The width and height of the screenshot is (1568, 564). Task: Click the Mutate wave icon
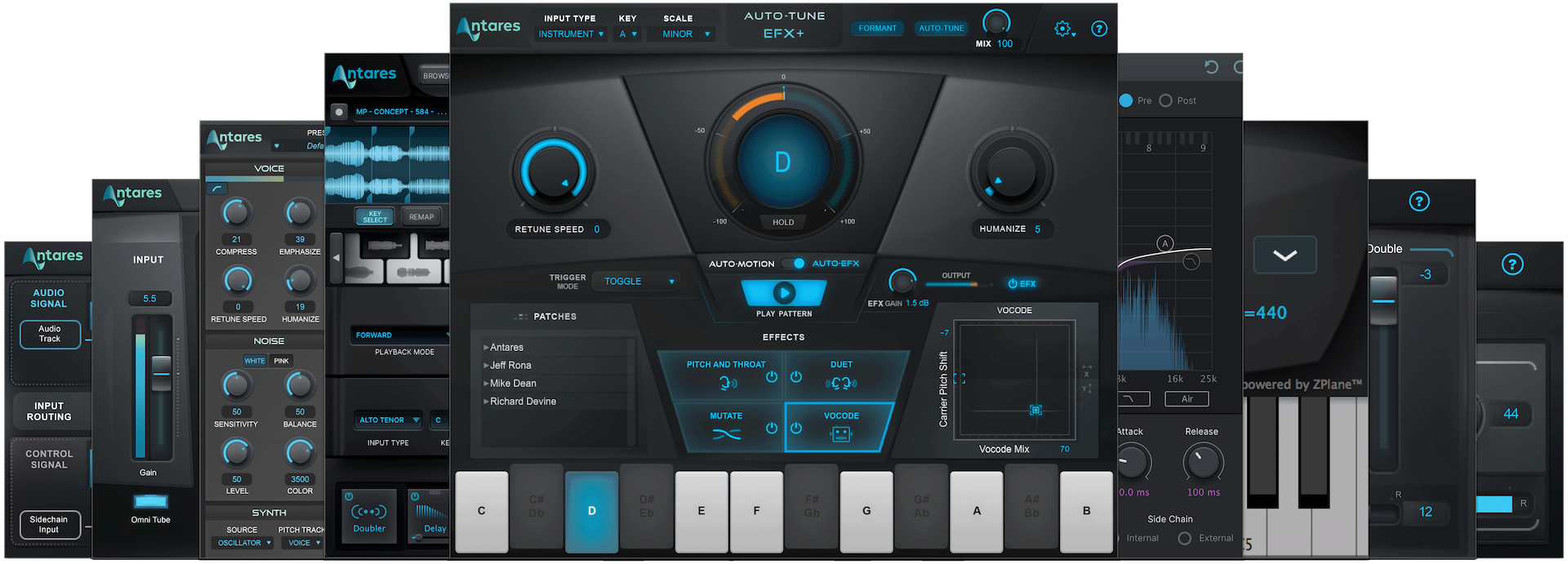coord(726,434)
